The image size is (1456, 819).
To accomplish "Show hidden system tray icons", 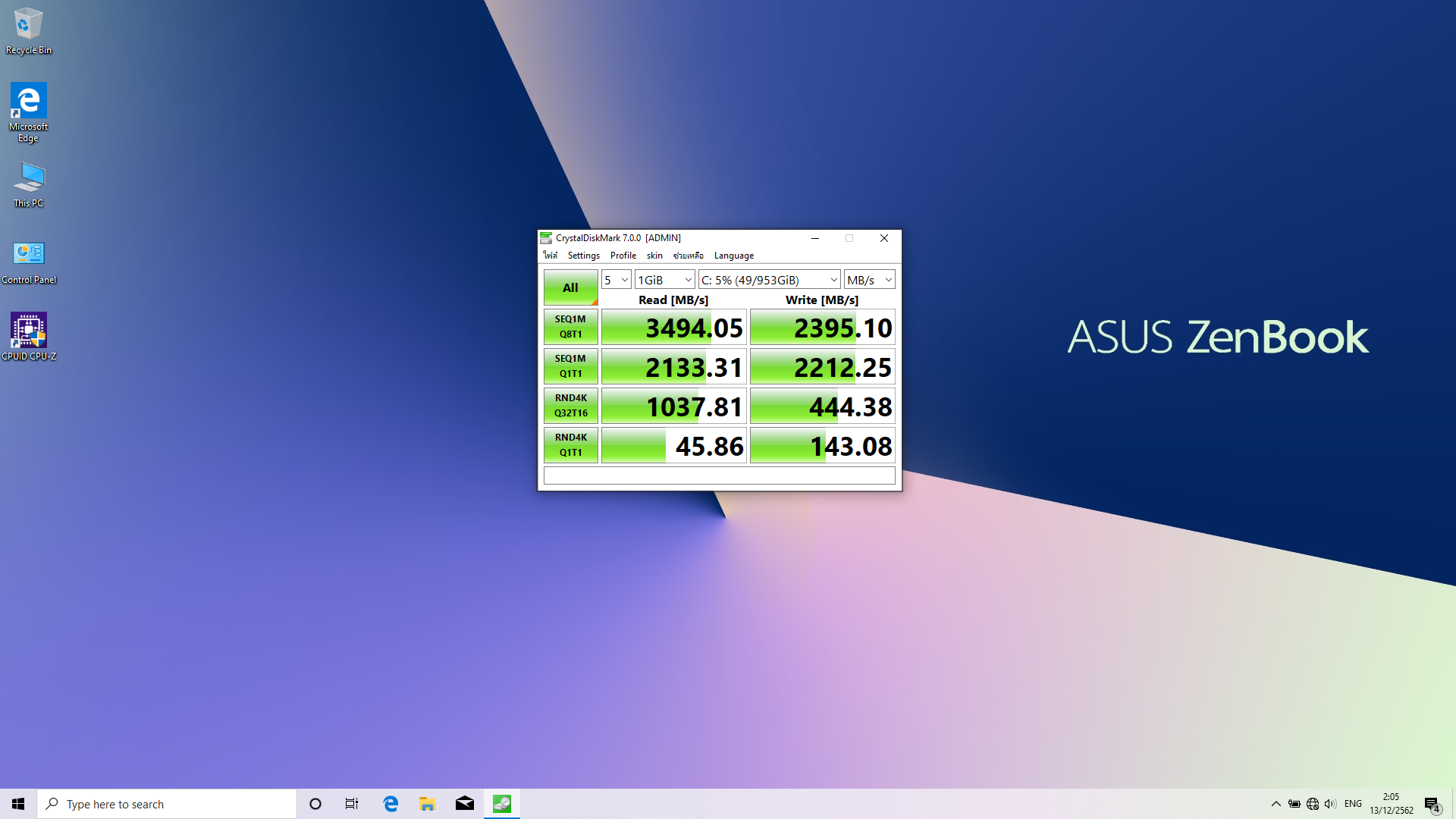I will pyautogui.click(x=1276, y=804).
